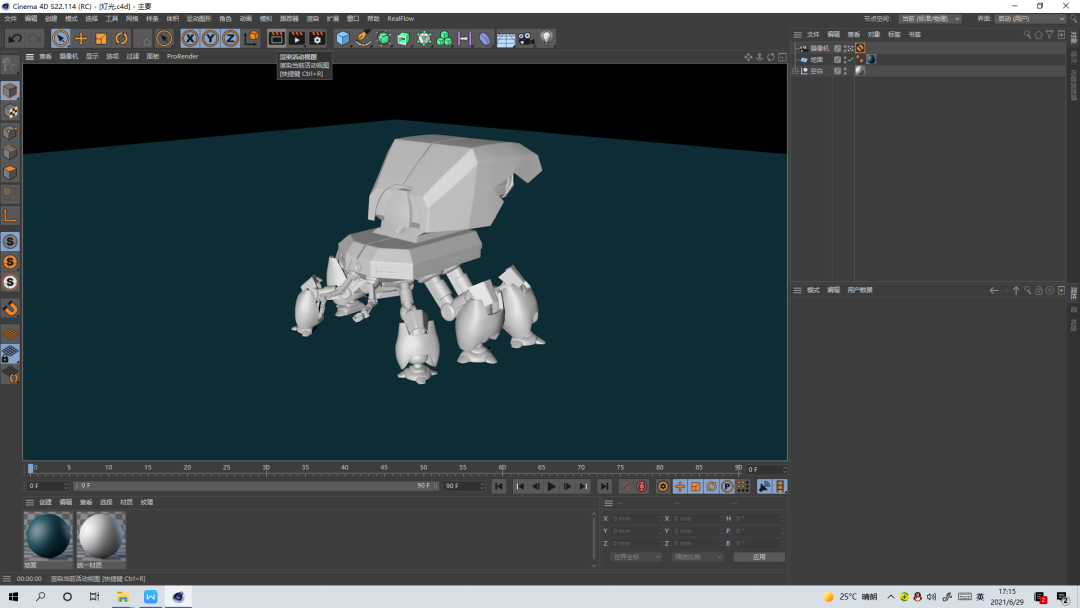Open the 运动图形 menu
The width and height of the screenshot is (1080, 608).
click(x=198, y=19)
